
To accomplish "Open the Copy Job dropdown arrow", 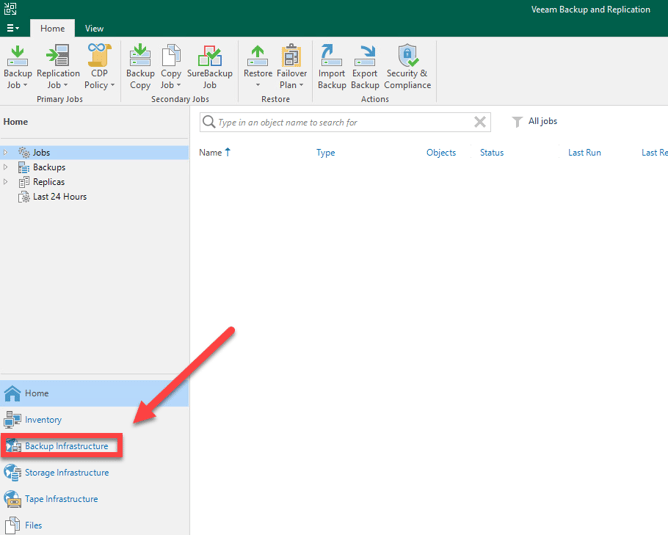I will [179, 85].
